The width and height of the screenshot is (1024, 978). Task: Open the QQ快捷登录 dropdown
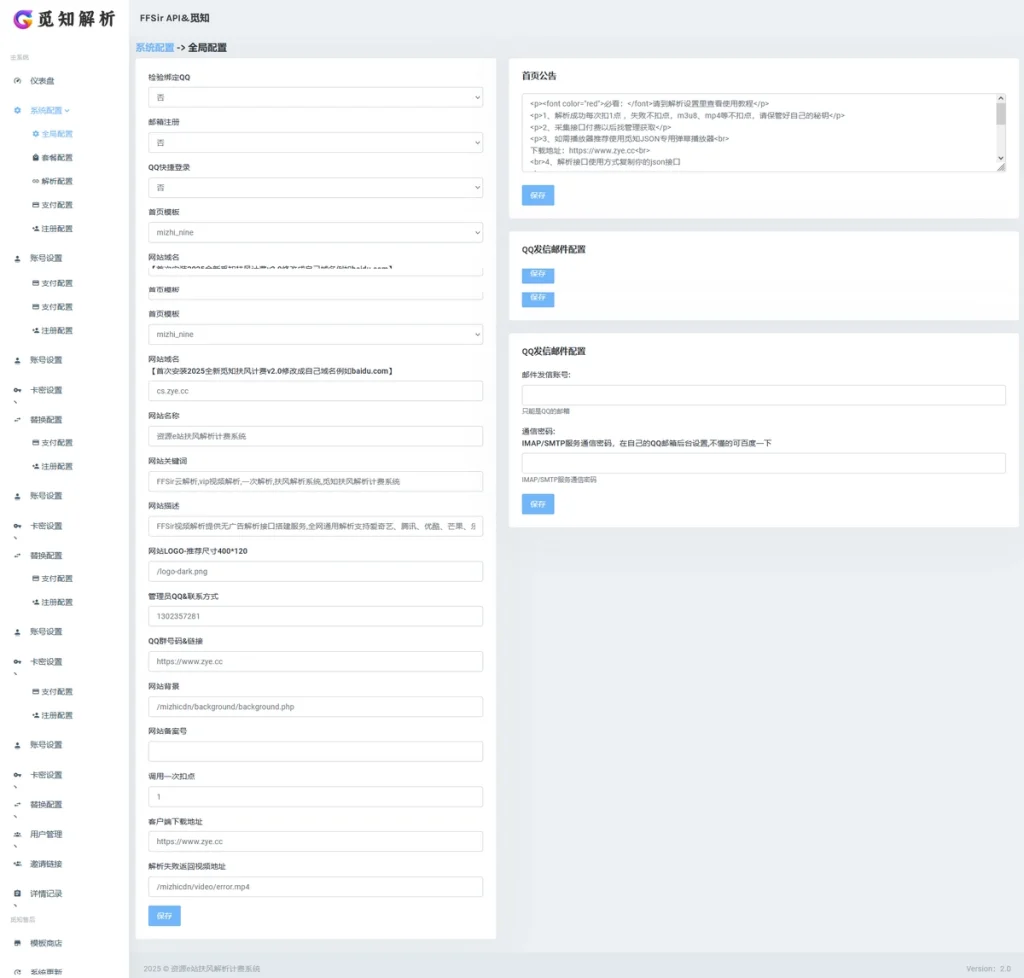coord(315,188)
